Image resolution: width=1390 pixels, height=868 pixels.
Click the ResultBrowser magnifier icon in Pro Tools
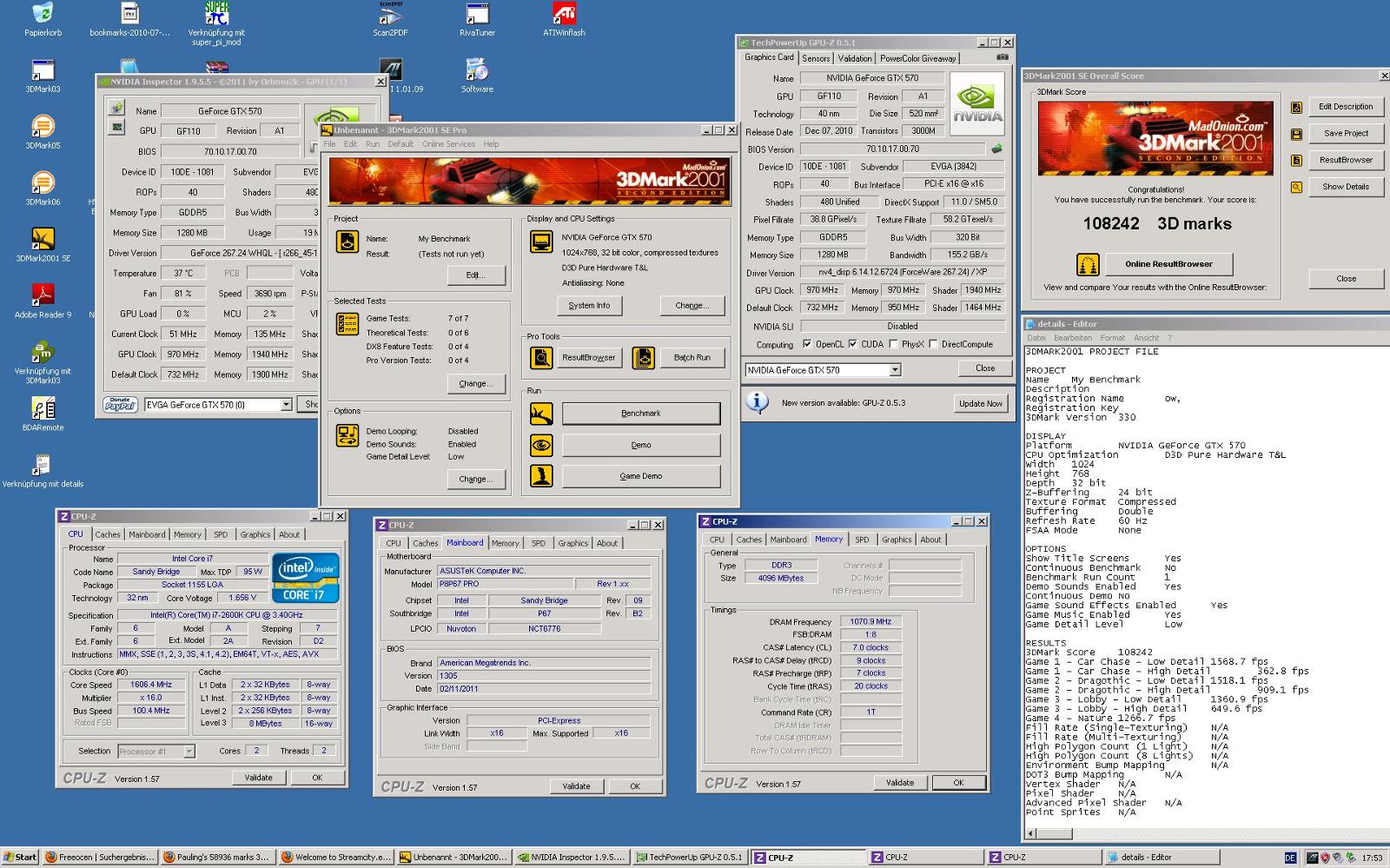pyautogui.click(x=541, y=357)
